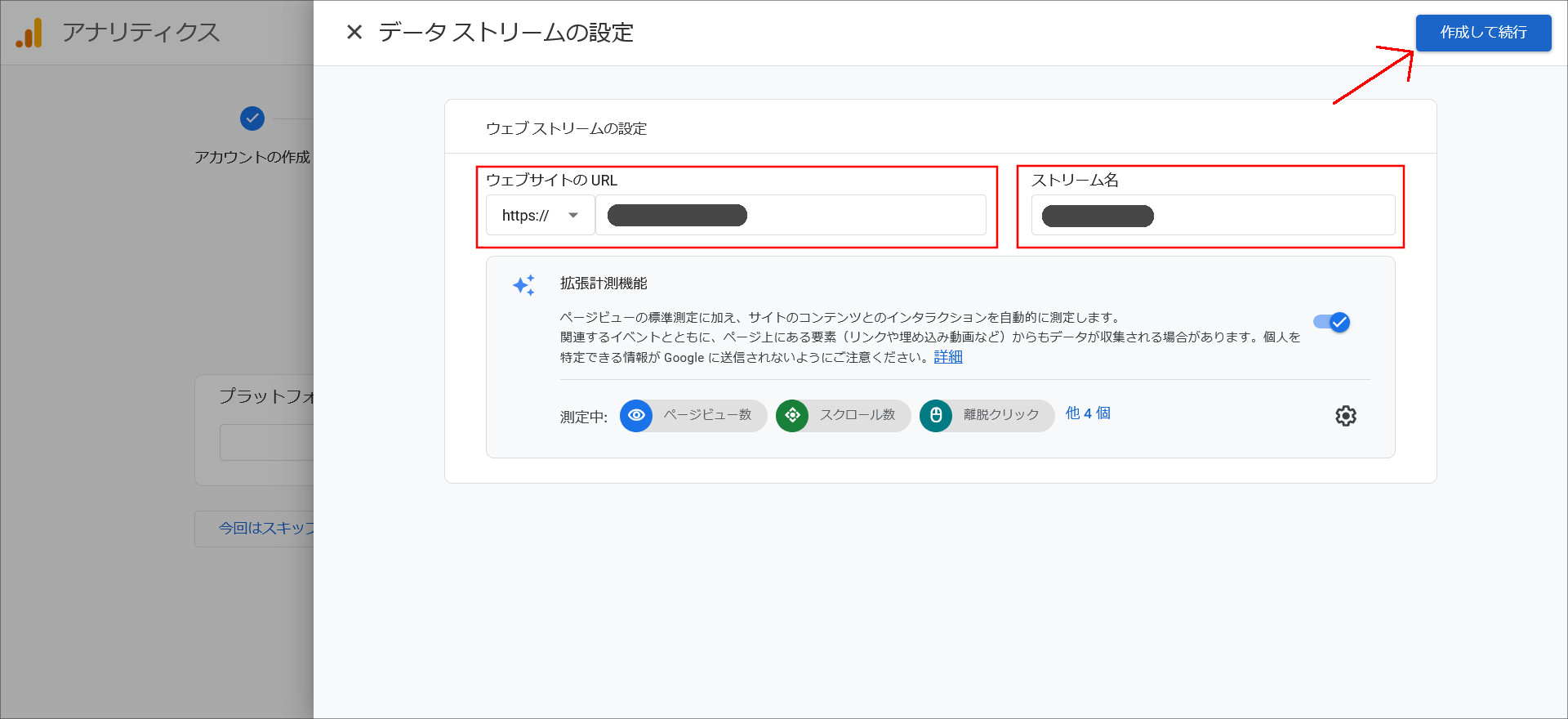Click the ページビュー数 eye icon
The width and height of the screenshot is (1568, 719).
(636, 415)
